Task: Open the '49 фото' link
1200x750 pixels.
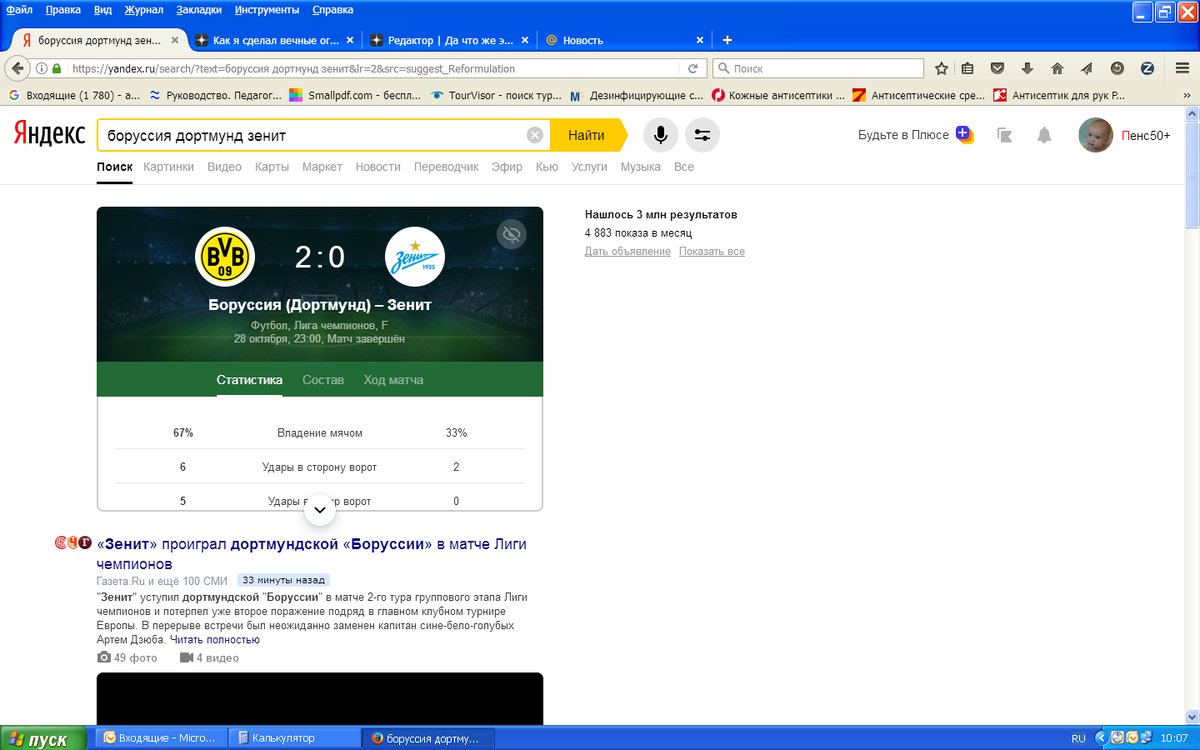Action: pyautogui.click(x=127, y=658)
